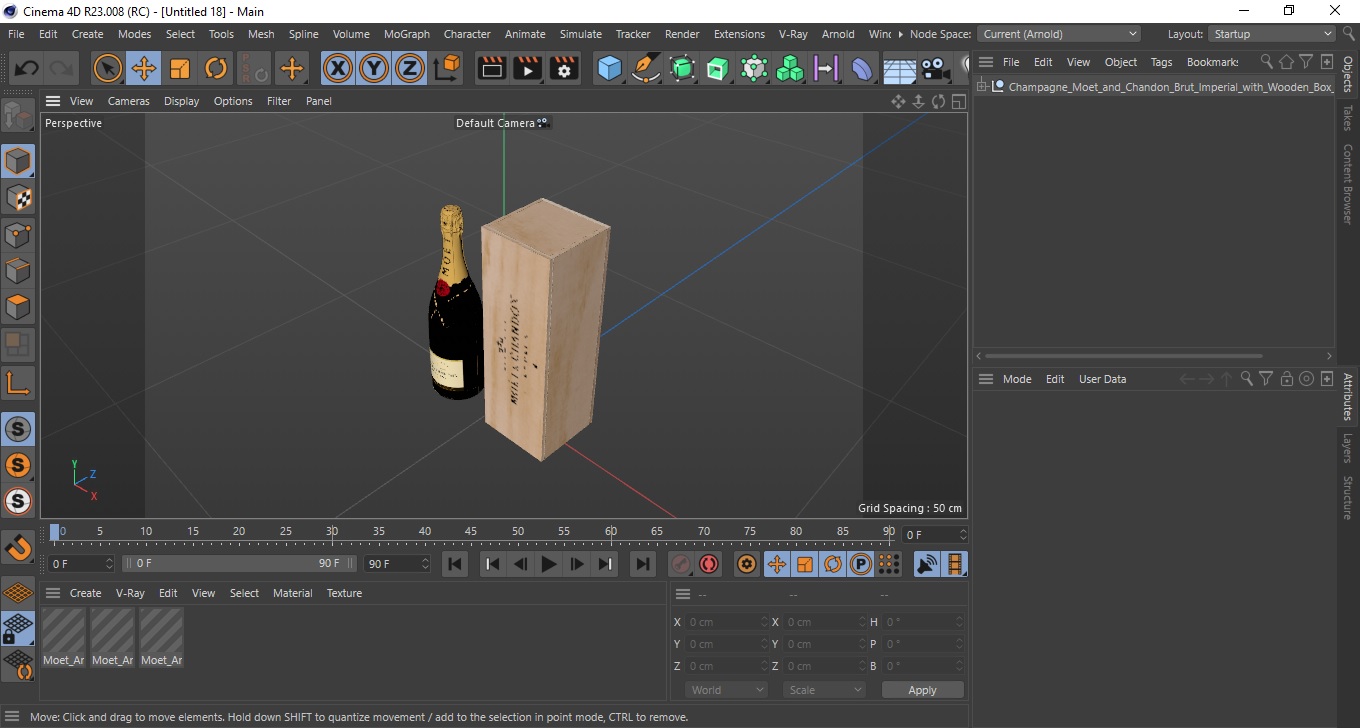
Task: Select the Live Selection tool
Action: [x=107, y=69]
